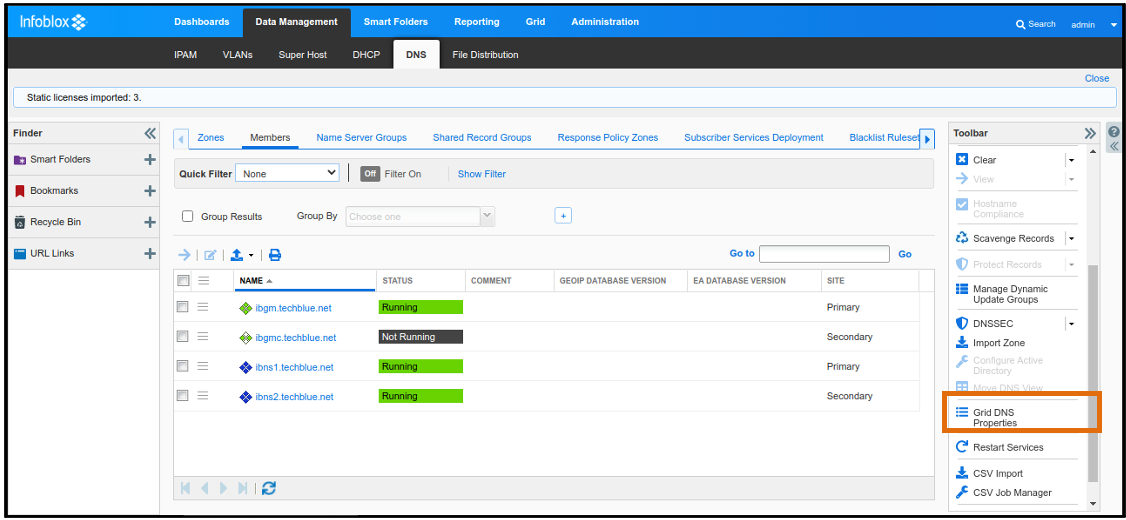The image size is (1126, 520).
Task: Click the URL Links icon
Action: pyautogui.click(x=20, y=254)
